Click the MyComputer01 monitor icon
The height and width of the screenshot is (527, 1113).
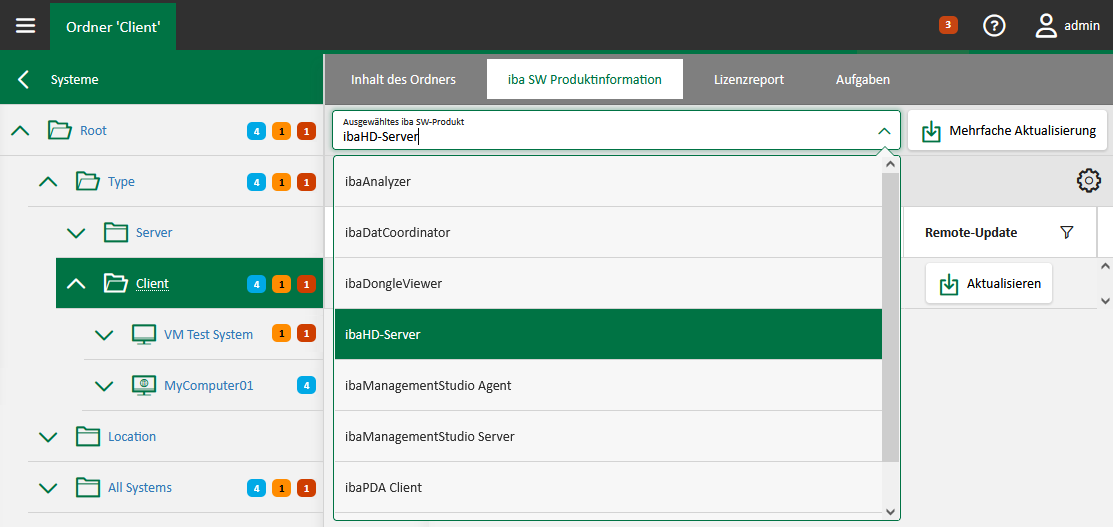pyautogui.click(x=144, y=385)
